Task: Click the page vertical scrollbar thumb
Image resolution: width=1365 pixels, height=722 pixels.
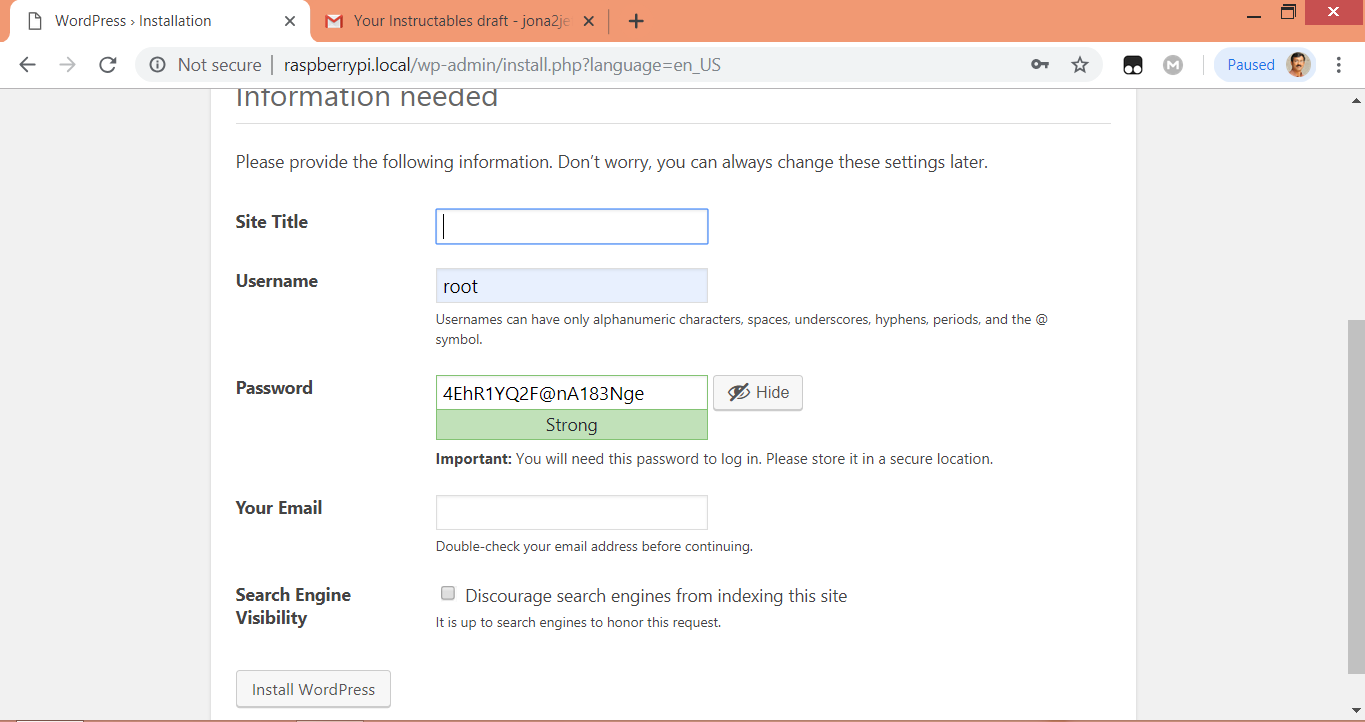Action: pos(1356,495)
